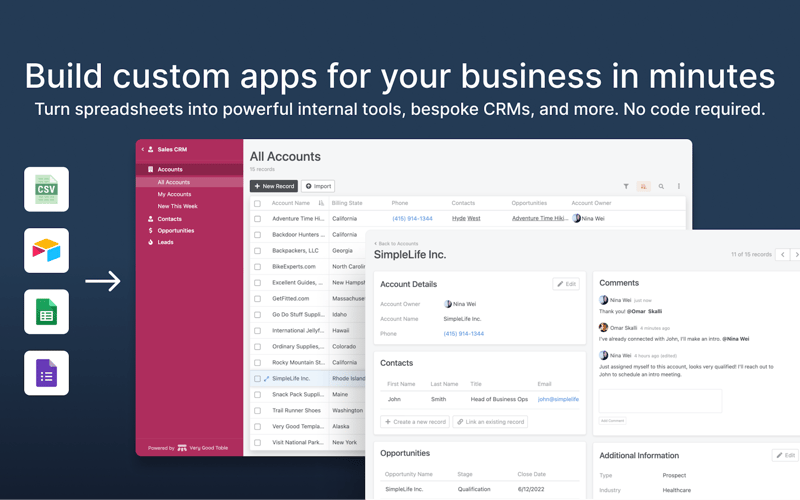Click the sort icon in Account Name header

[321, 203]
